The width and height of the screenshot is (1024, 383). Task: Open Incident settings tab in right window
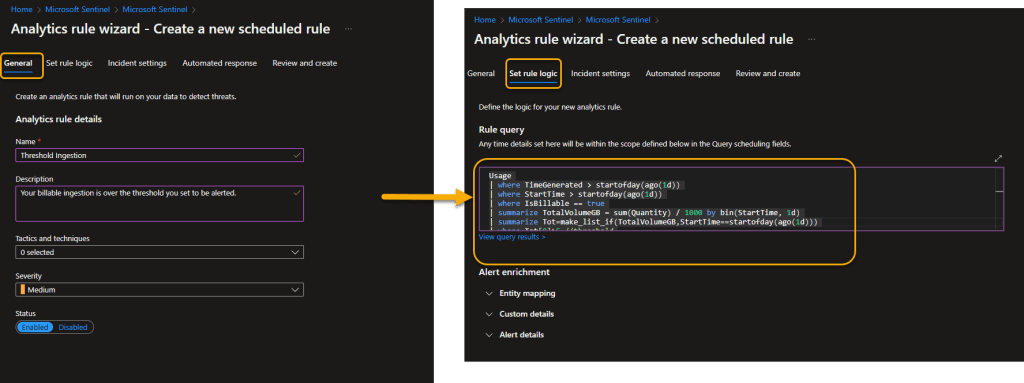click(x=600, y=74)
